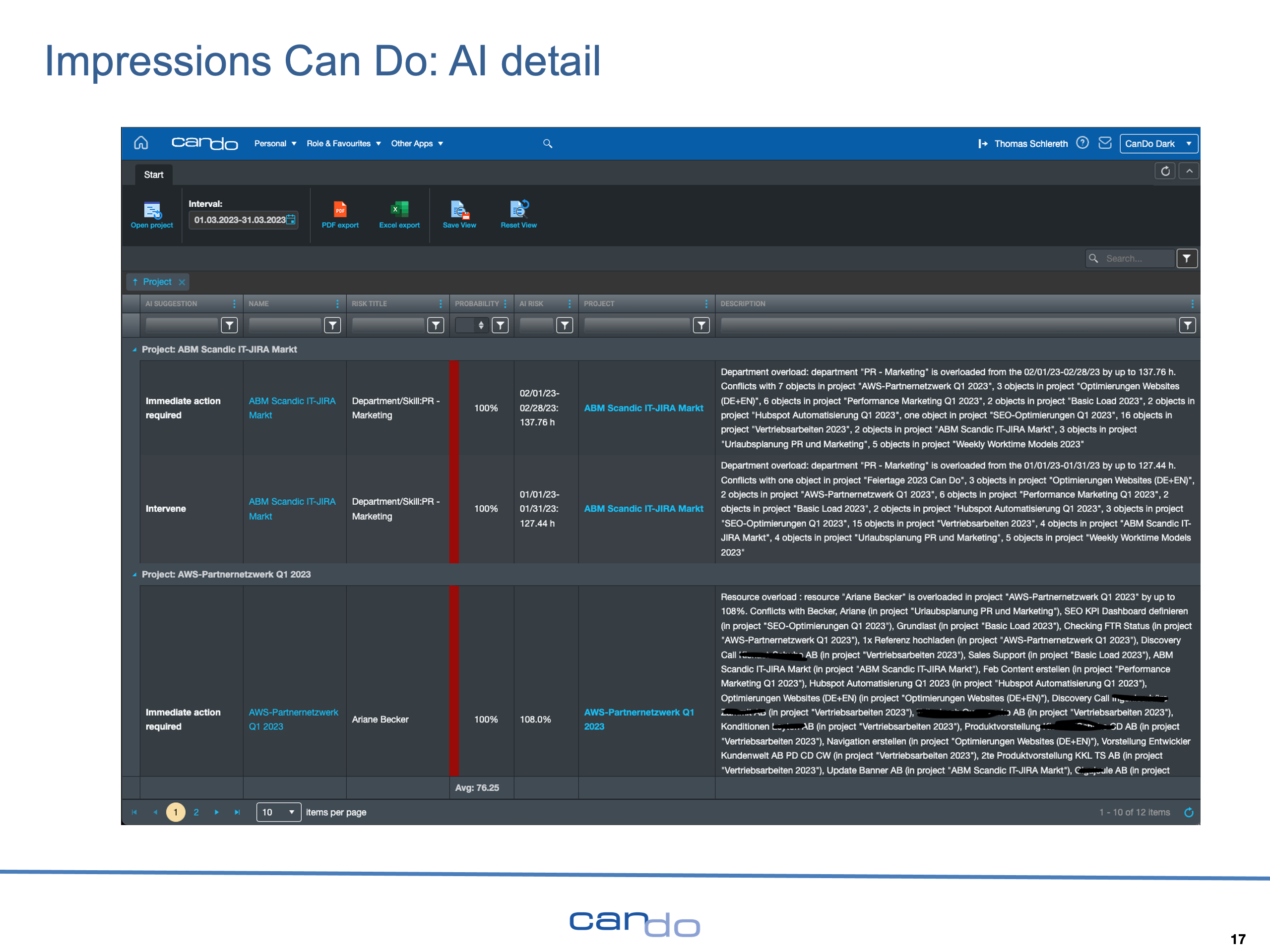Select the Start tab
This screenshot has height=952, width=1270.
153,175
